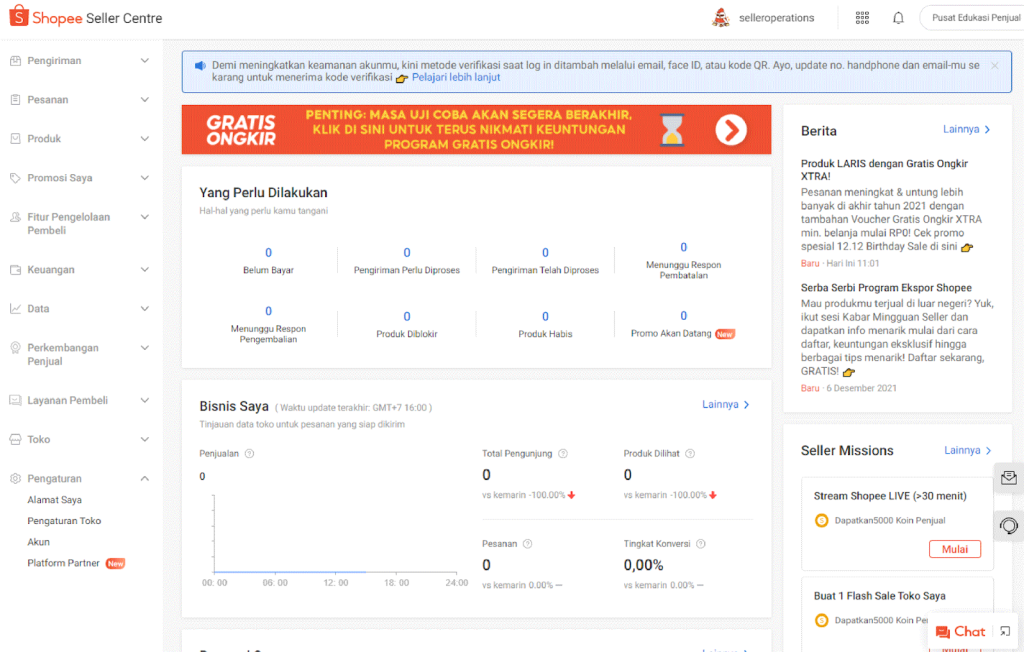Viewport: 1024px width, 652px height.
Task: Open Alamat Saya settings
Action: pyautogui.click(x=54, y=500)
